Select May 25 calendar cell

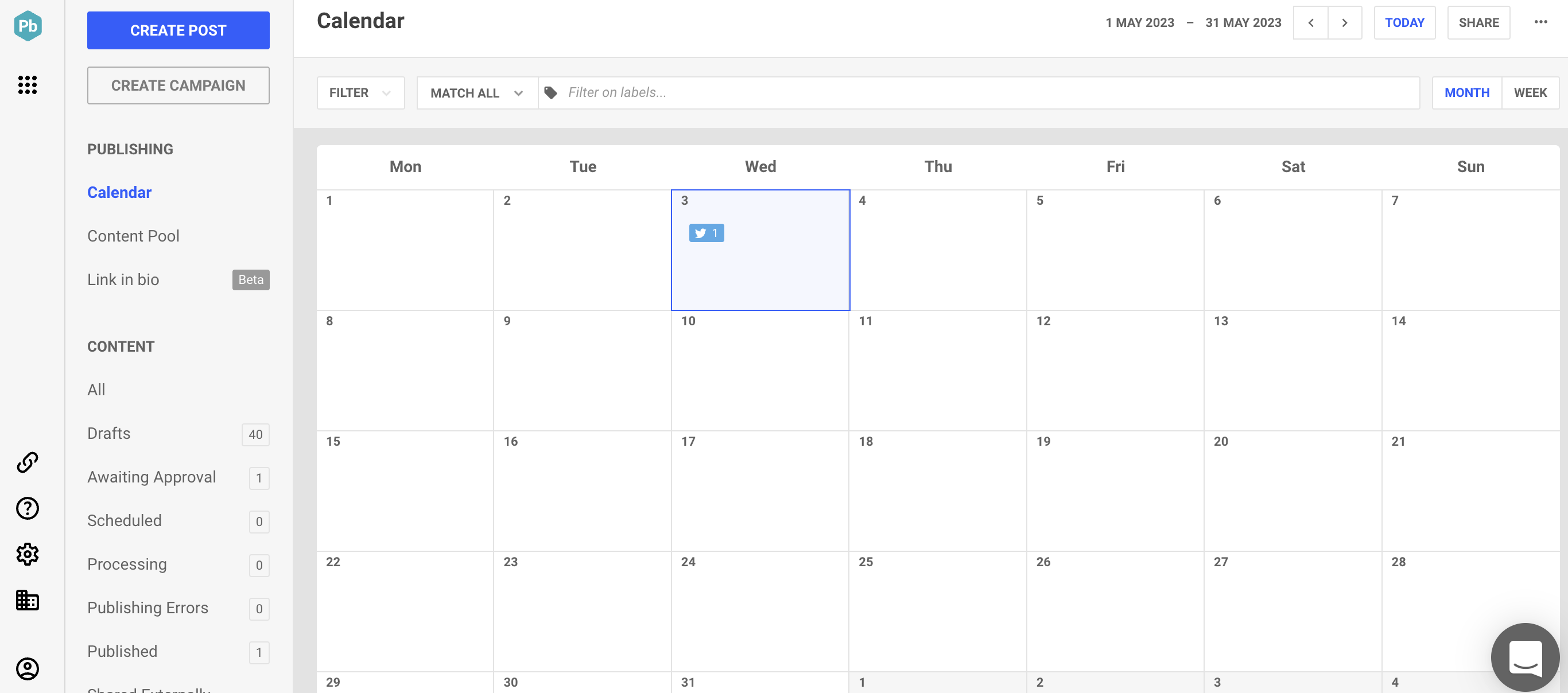click(937, 612)
